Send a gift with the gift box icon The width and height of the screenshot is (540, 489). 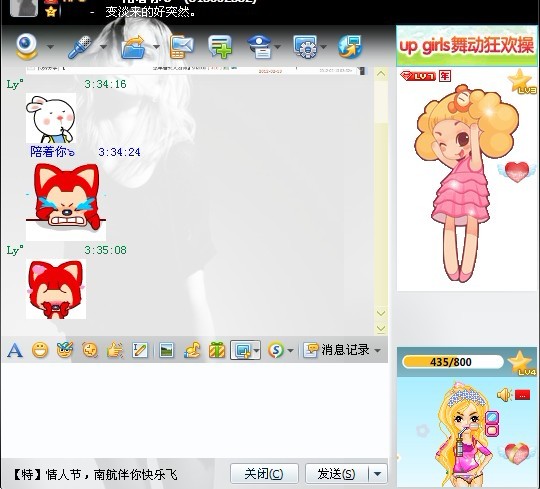tap(217, 350)
